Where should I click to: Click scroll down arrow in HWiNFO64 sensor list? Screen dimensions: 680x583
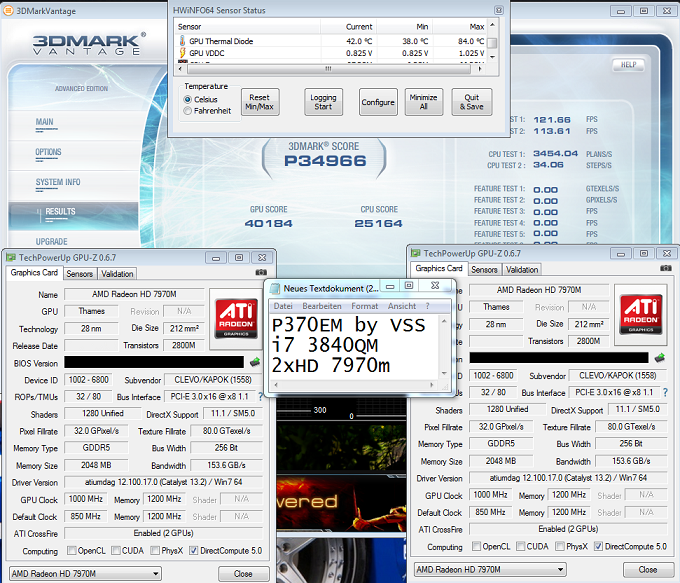(x=492, y=57)
